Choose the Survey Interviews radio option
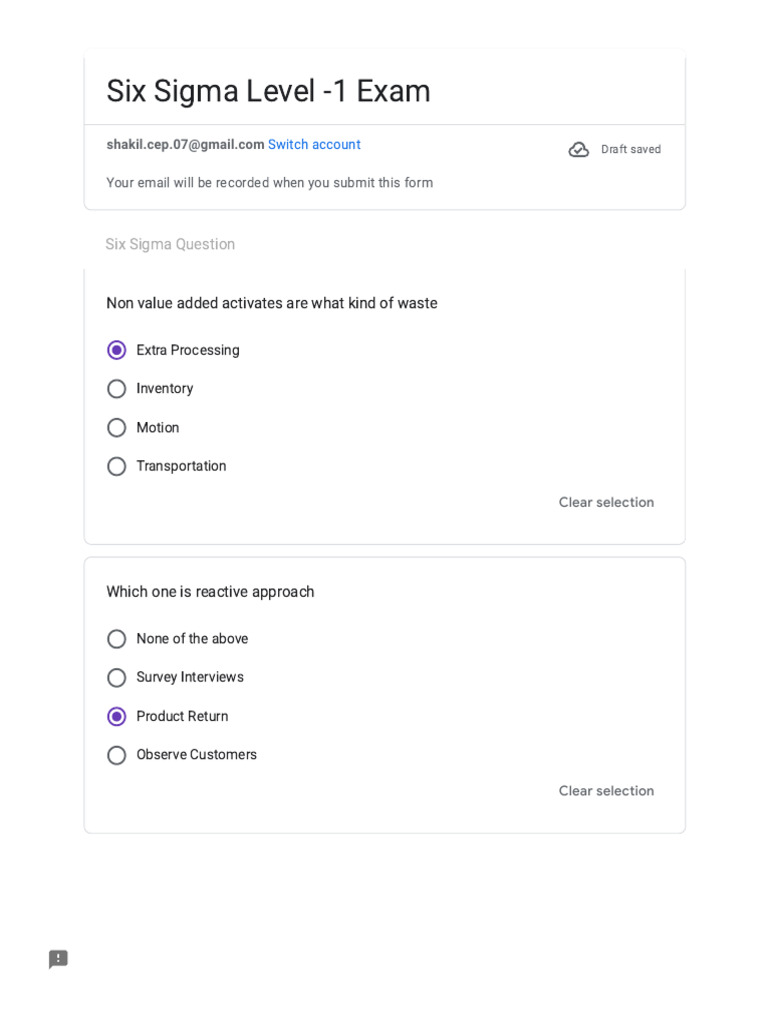The width and height of the screenshot is (768, 1024). [117, 678]
